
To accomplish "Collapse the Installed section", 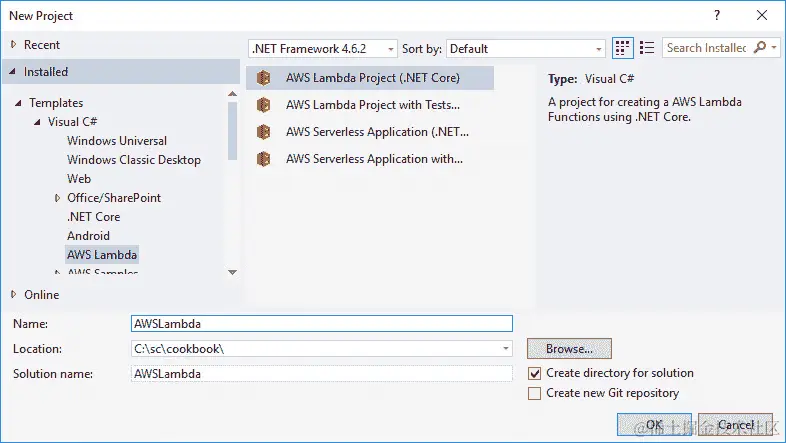I will 13,72.
